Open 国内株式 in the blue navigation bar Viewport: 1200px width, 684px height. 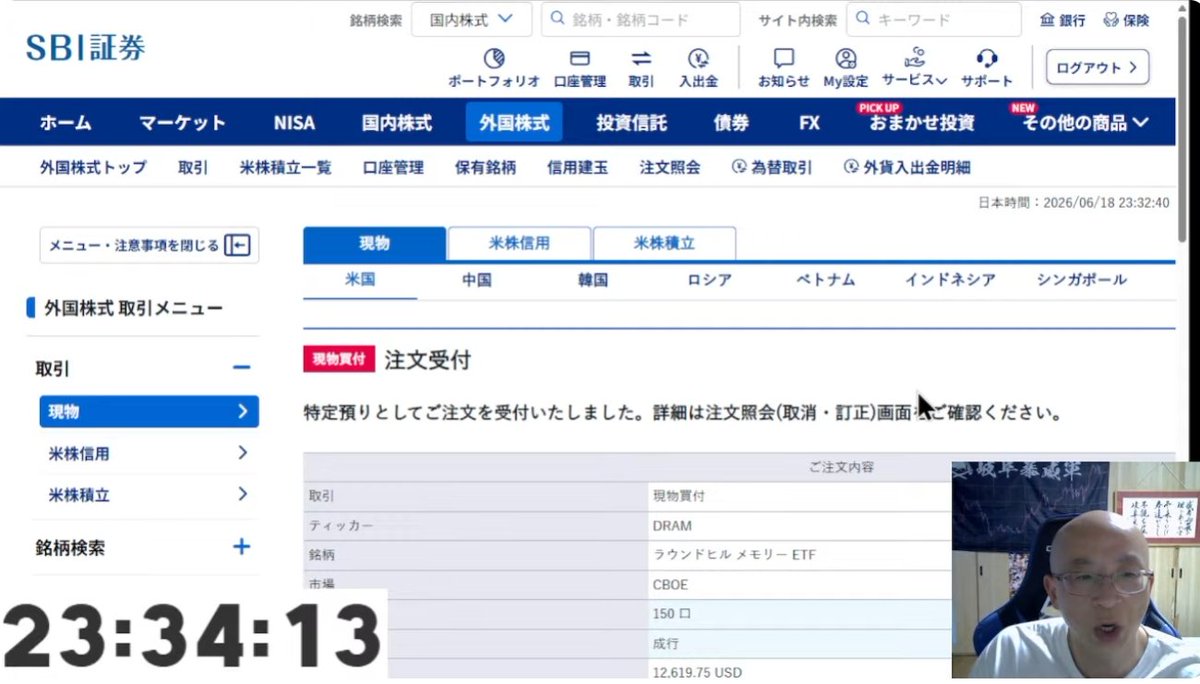pos(397,123)
